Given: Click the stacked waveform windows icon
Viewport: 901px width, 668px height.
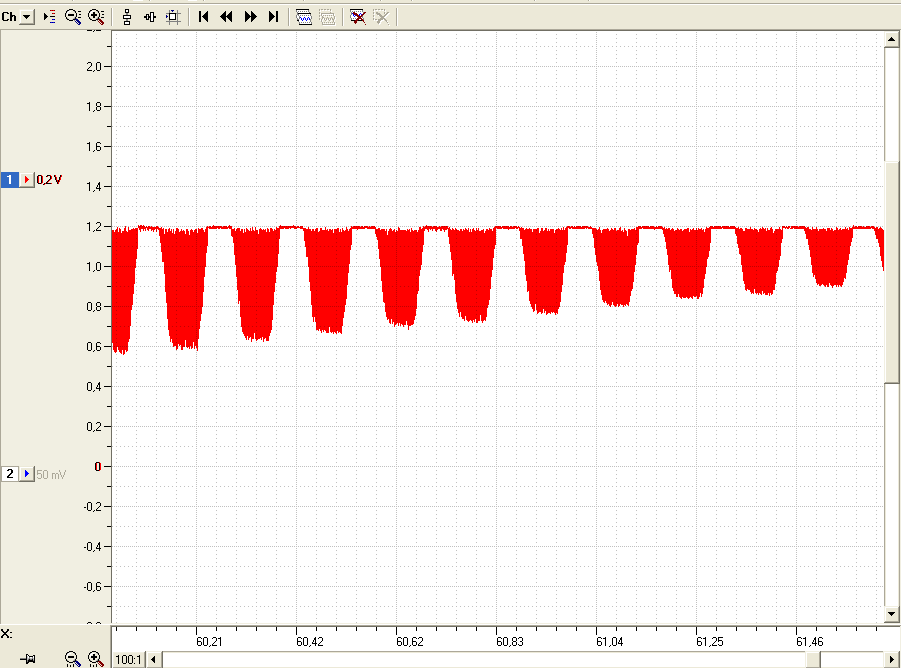Looking at the screenshot, I should pyautogui.click(x=304, y=17).
